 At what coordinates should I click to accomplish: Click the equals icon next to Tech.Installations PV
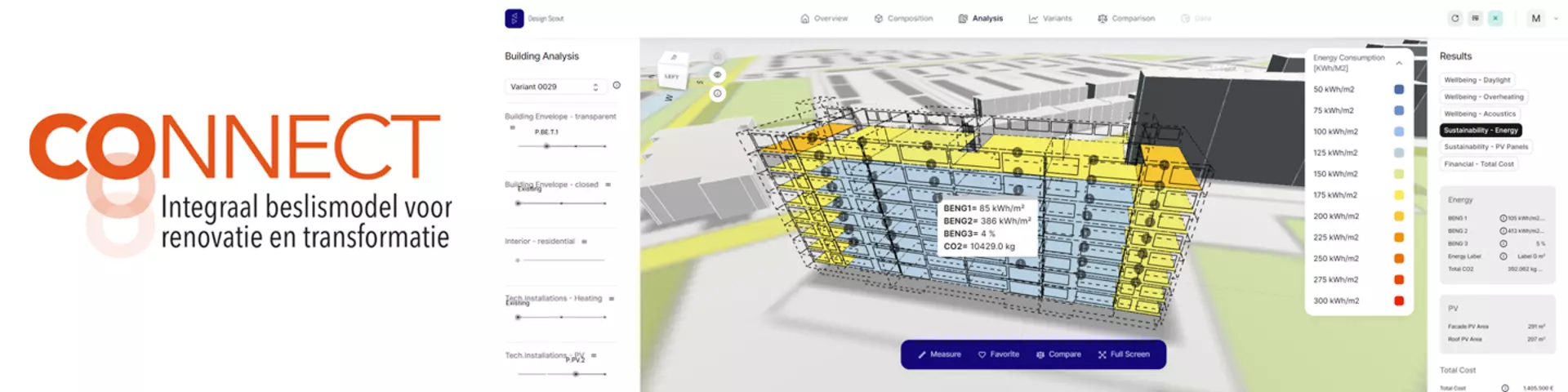(x=594, y=355)
